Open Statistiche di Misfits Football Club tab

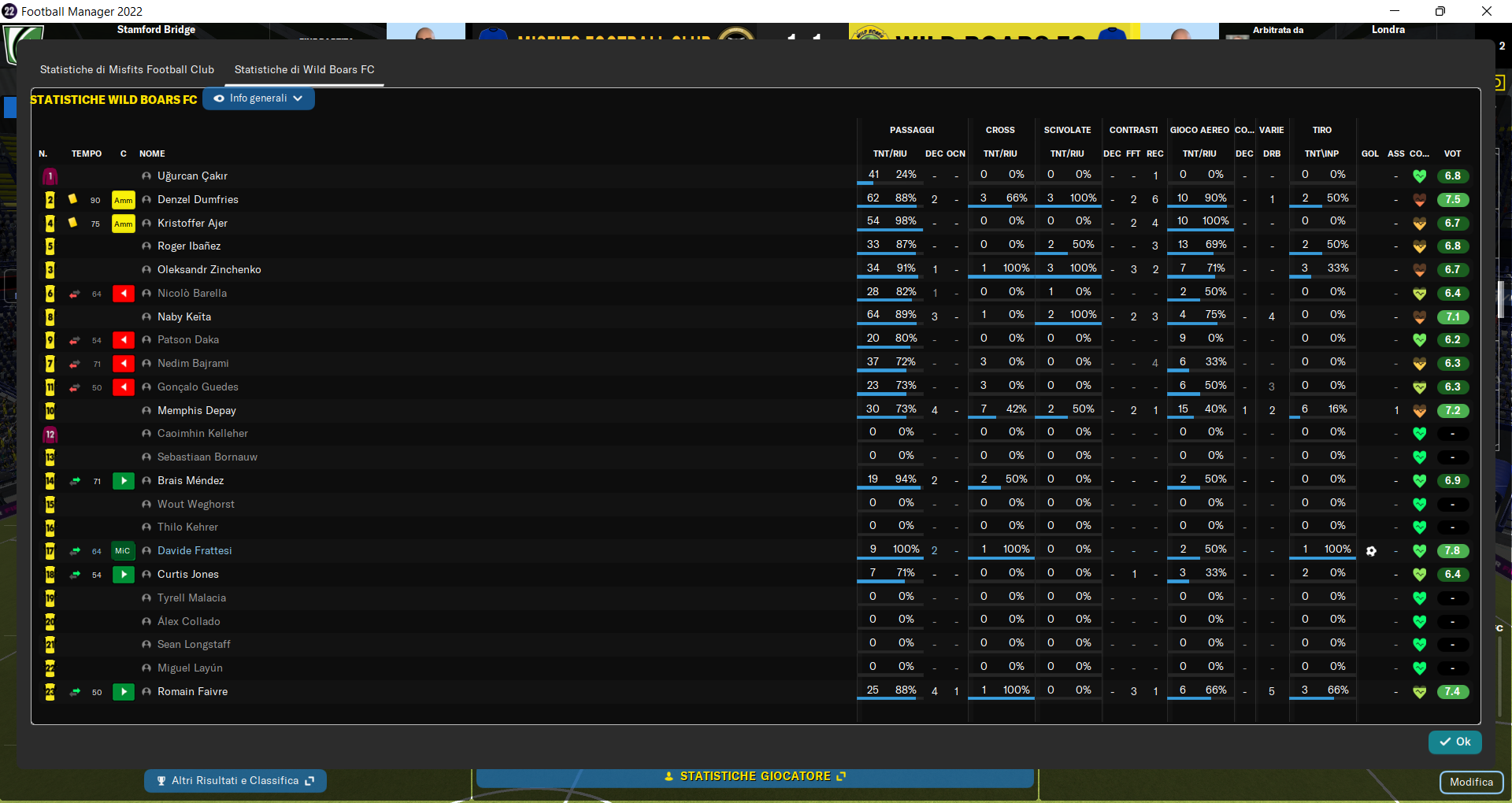point(127,69)
